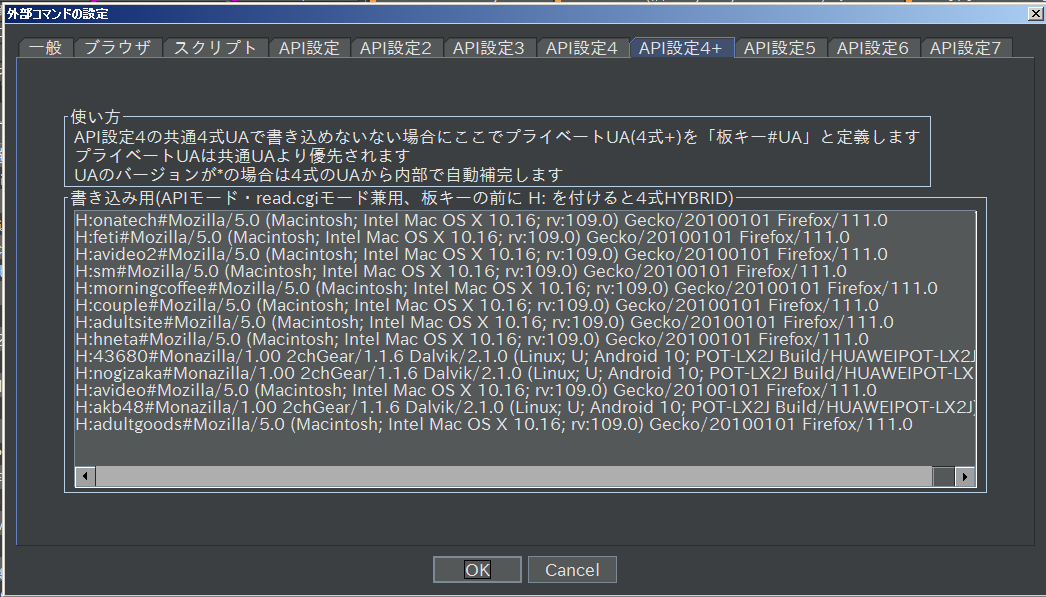Select the API設定4 tab

(582, 48)
